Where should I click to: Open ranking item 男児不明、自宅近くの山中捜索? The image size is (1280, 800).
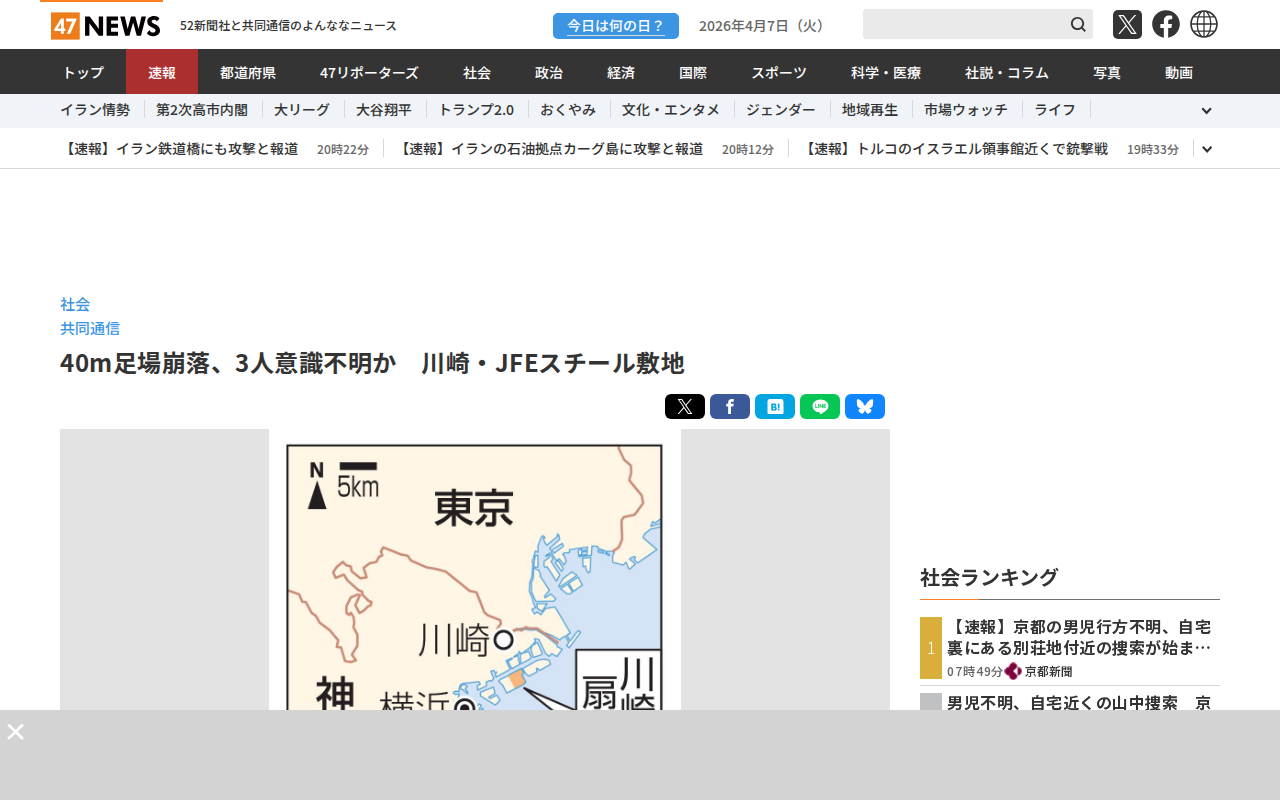[1079, 702]
